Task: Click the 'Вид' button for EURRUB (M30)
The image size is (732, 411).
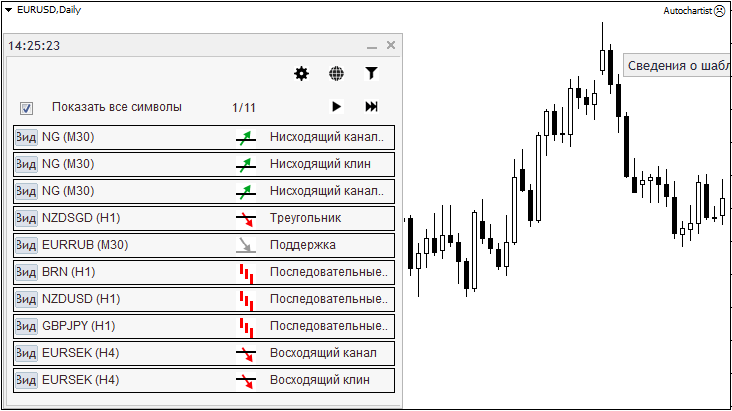Action: pyautogui.click(x=26, y=245)
